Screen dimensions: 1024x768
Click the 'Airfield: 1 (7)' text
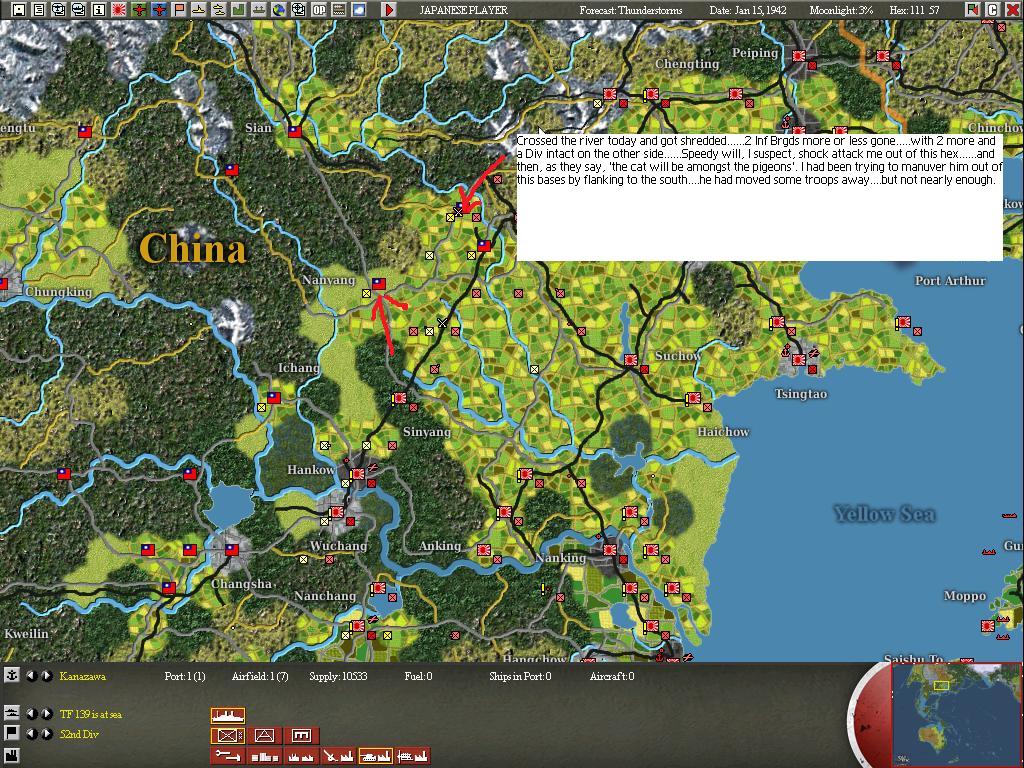click(260, 676)
